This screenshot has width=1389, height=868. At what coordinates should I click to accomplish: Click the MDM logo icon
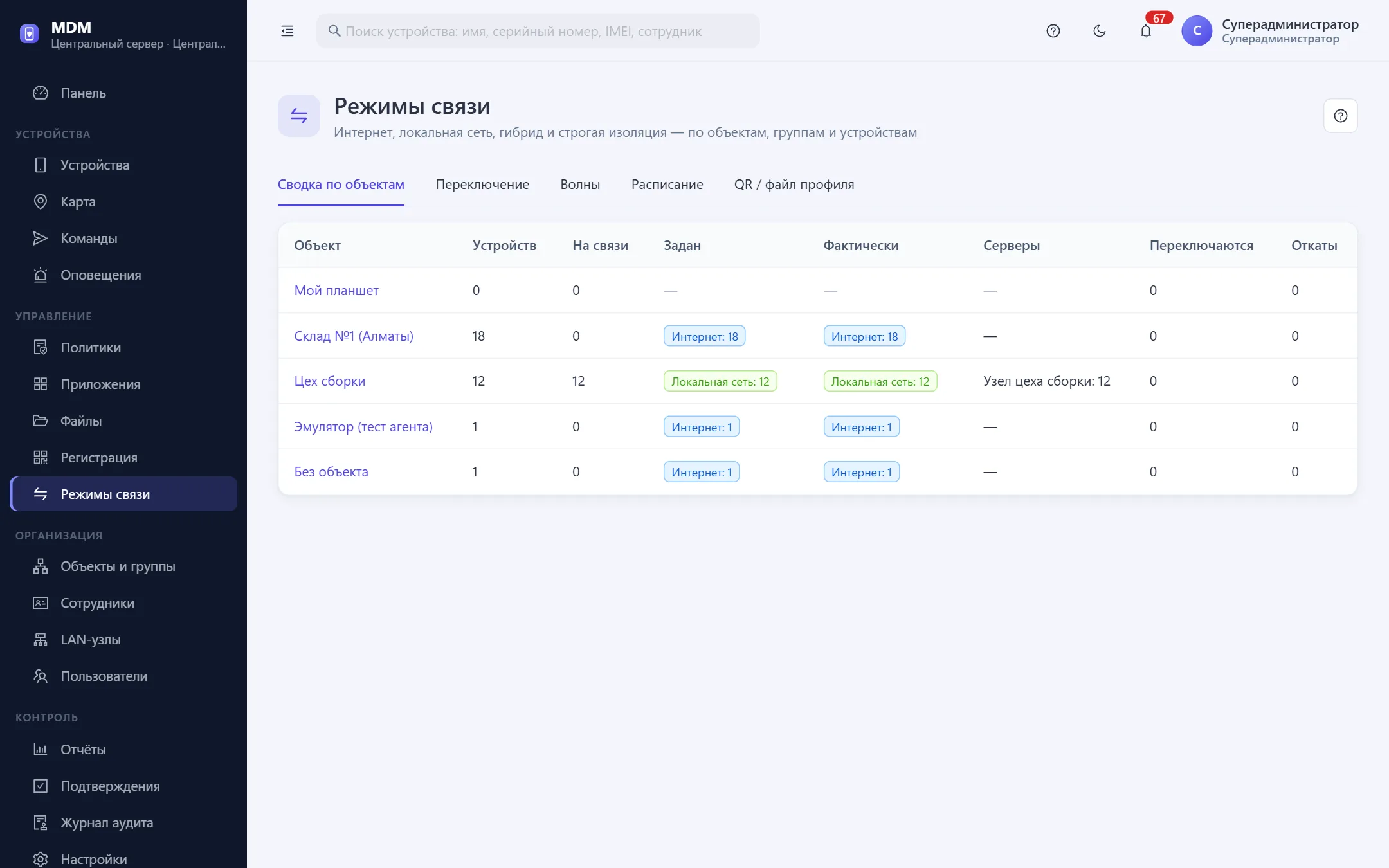coord(30,33)
